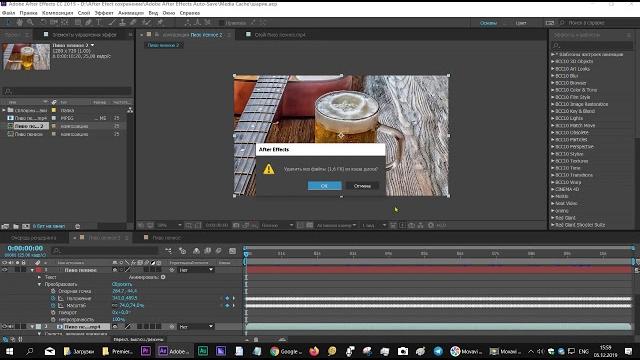The width and height of the screenshot is (640, 360).
Task: Click the delete trash icon in project panel
Action: tap(78, 226)
